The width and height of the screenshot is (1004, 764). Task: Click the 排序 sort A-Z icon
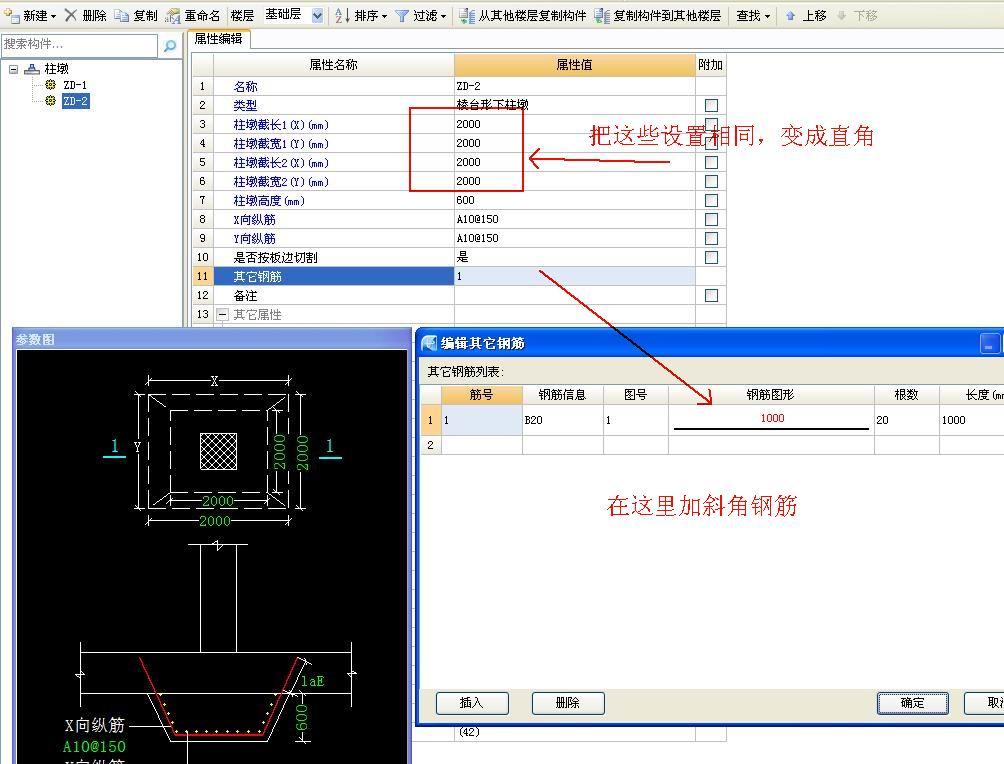pyautogui.click(x=343, y=15)
